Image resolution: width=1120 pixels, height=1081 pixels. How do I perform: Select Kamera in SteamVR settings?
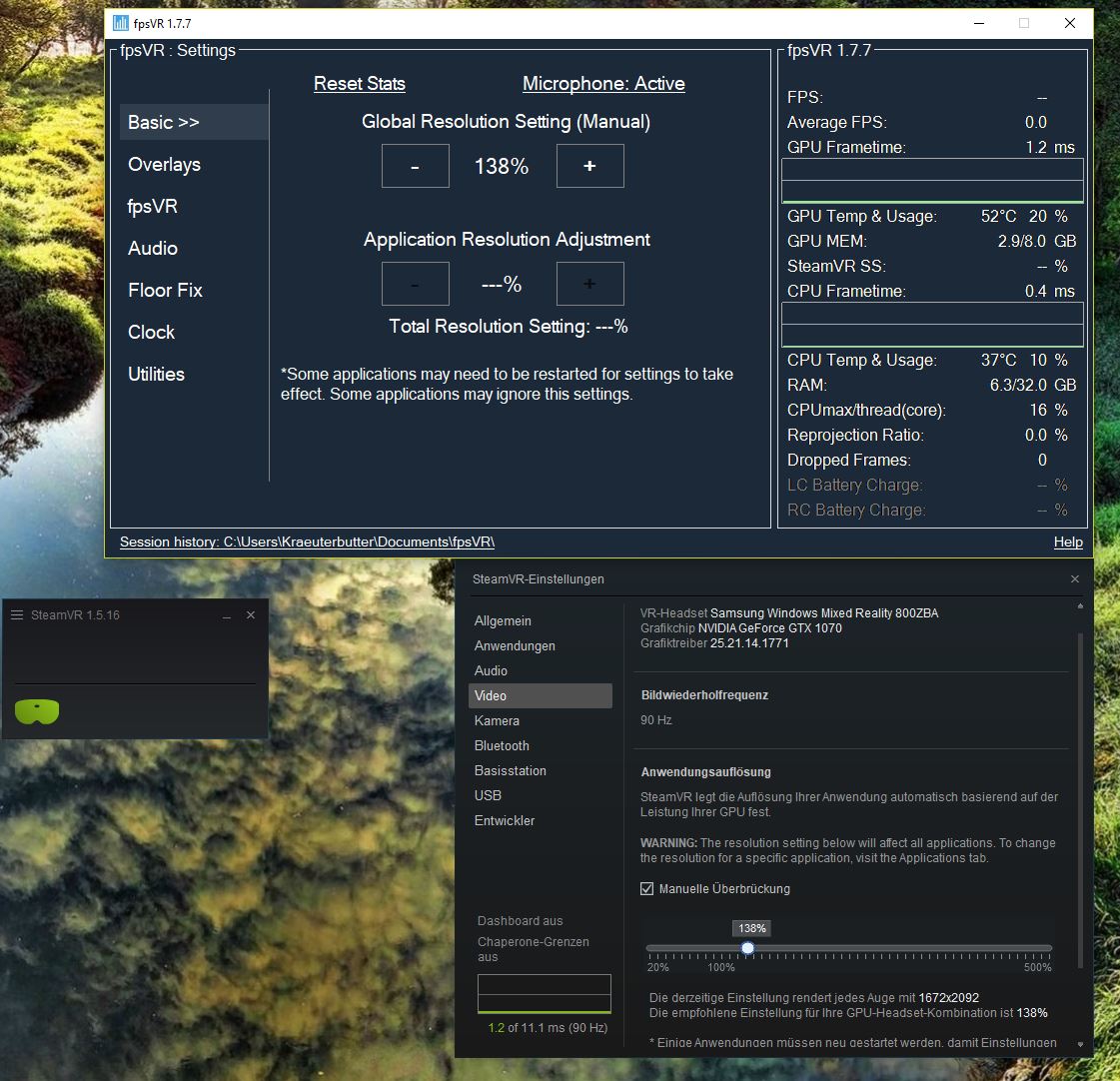(x=497, y=721)
